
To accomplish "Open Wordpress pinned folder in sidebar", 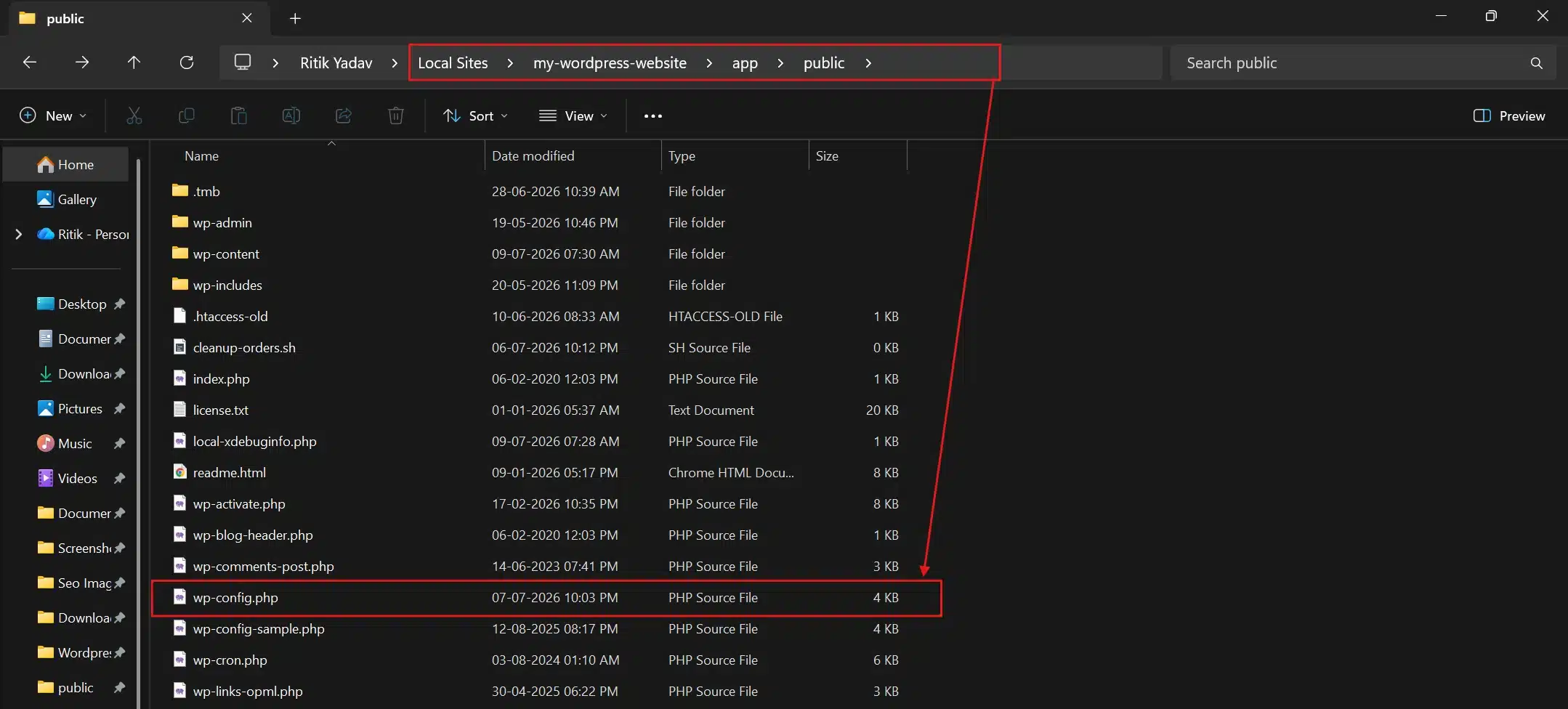I will [74, 652].
